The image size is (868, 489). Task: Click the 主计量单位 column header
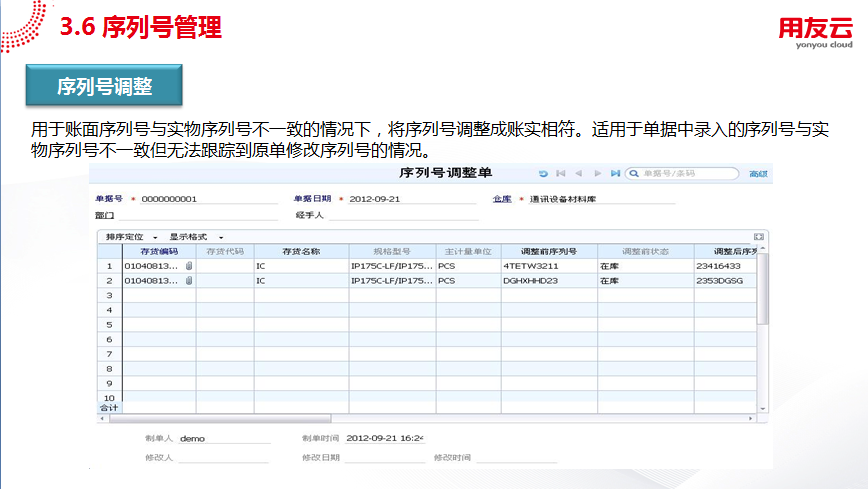click(468, 251)
